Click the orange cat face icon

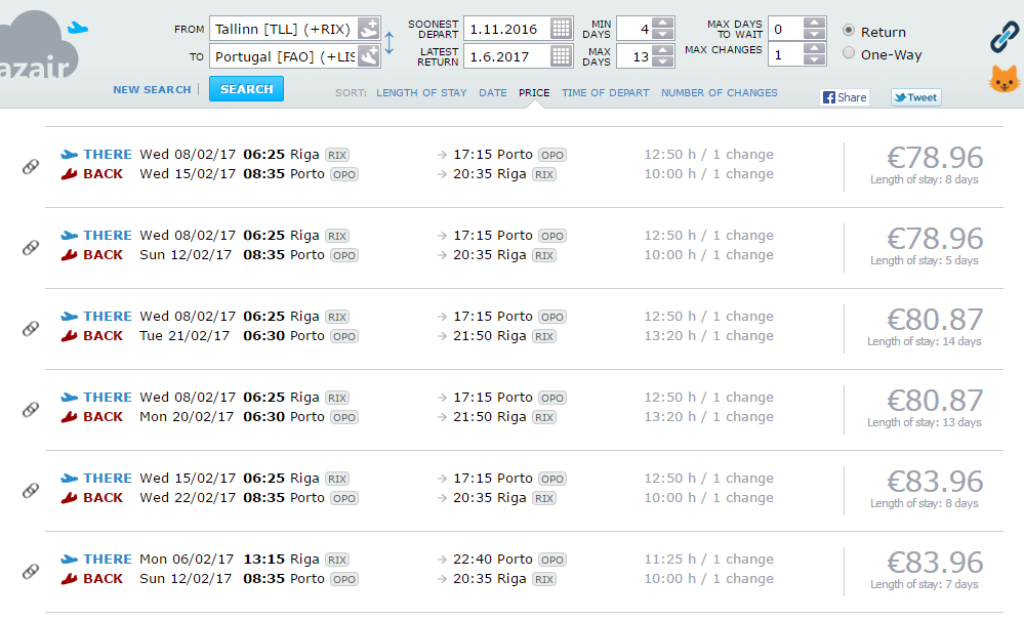coord(1003,80)
